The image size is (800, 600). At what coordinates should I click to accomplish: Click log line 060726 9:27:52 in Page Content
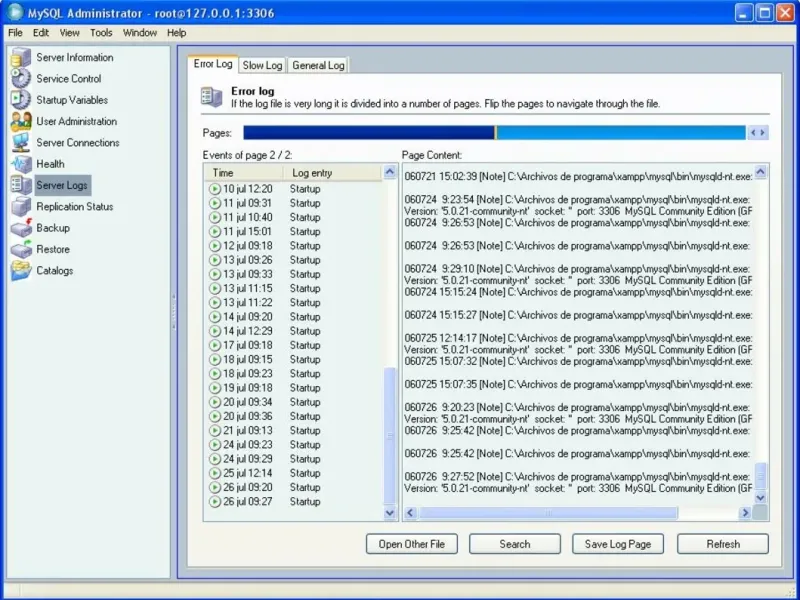[578, 477]
